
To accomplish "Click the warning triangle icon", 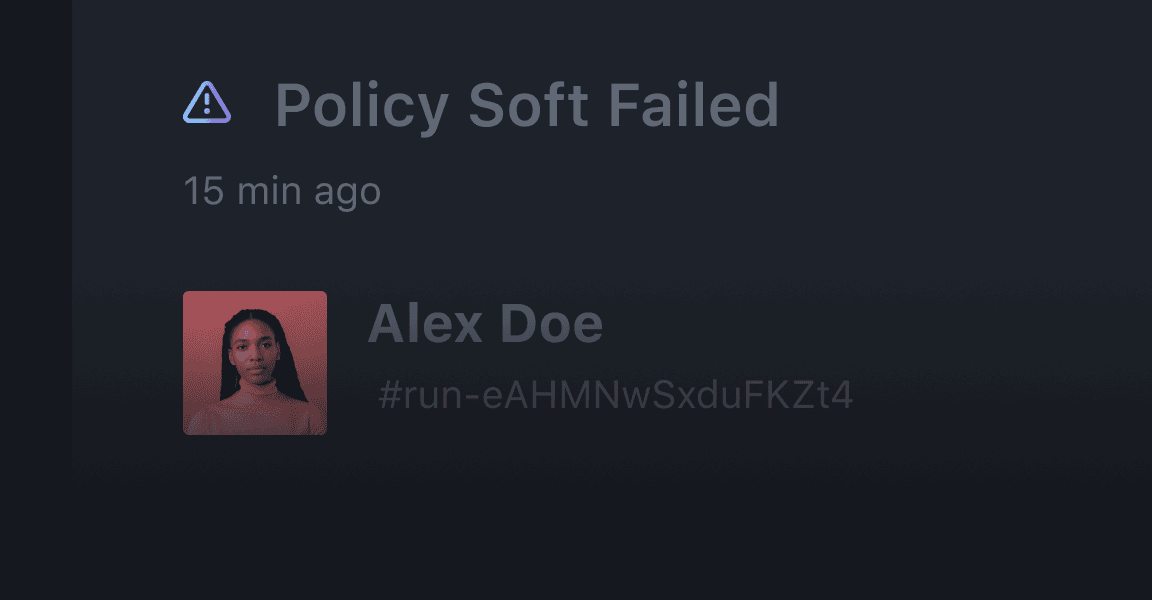I will click(x=207, y=103).
